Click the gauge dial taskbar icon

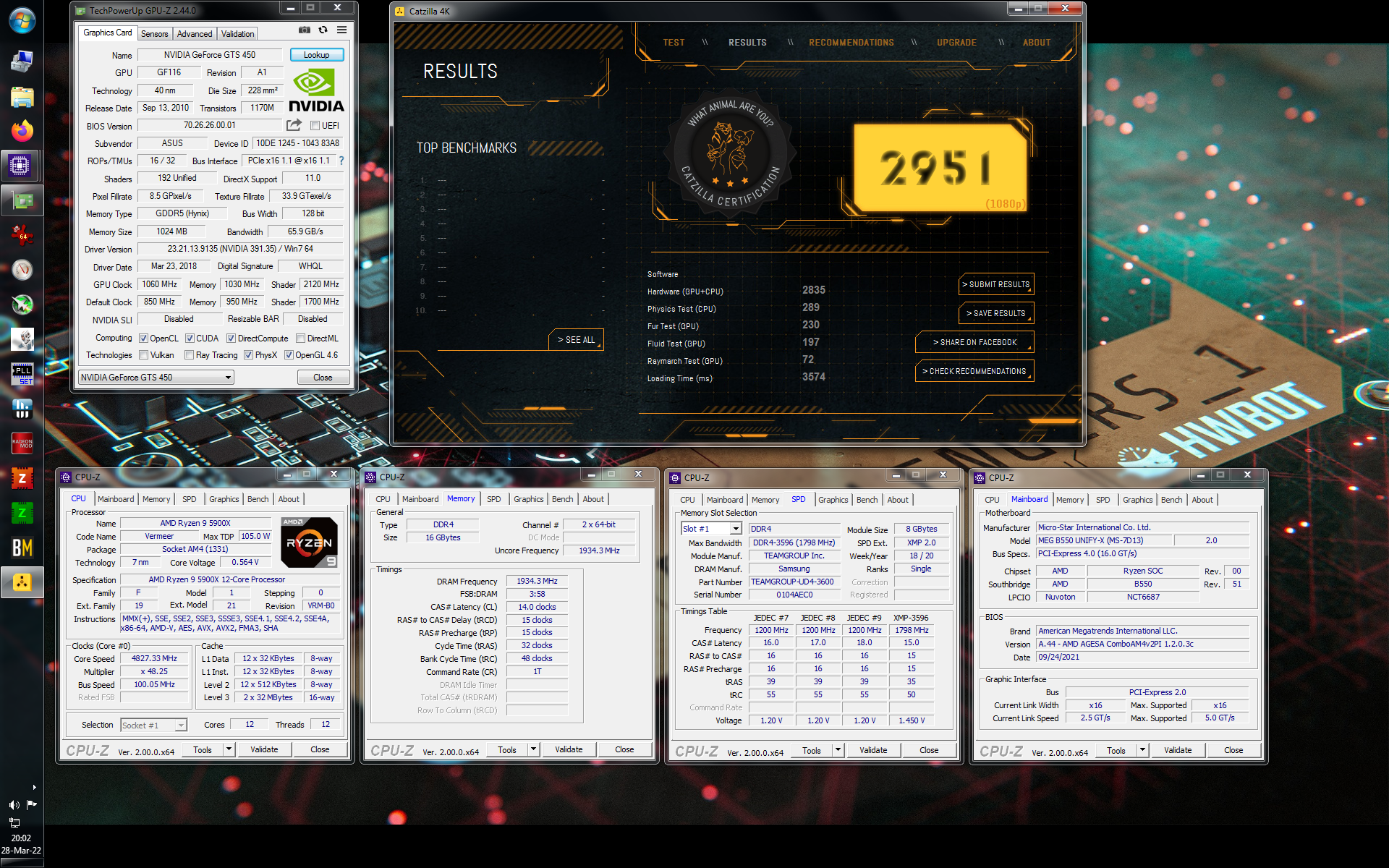pyautogui.click(x=22, y=269)
